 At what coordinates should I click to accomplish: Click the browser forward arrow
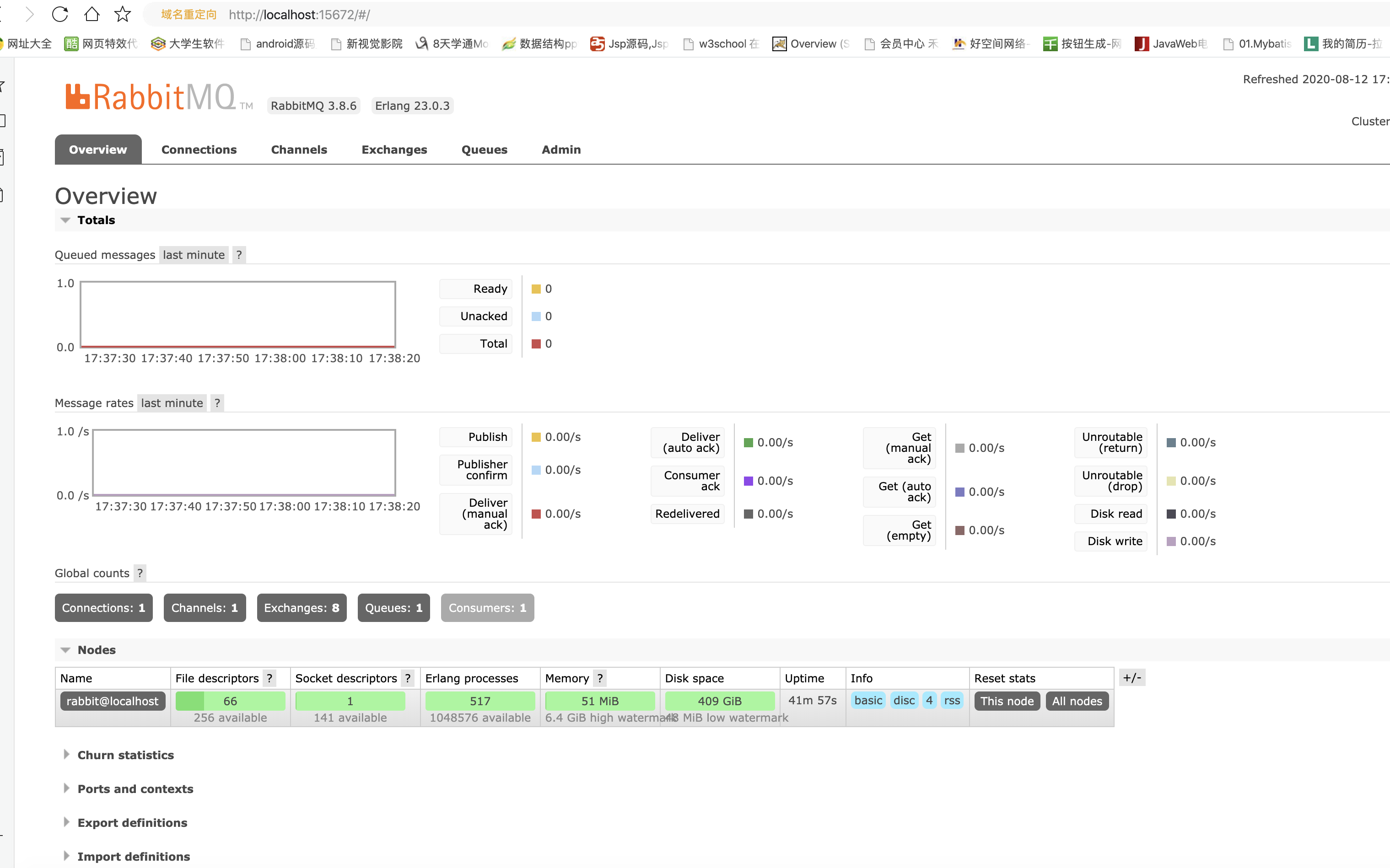[x=29, y=14]
